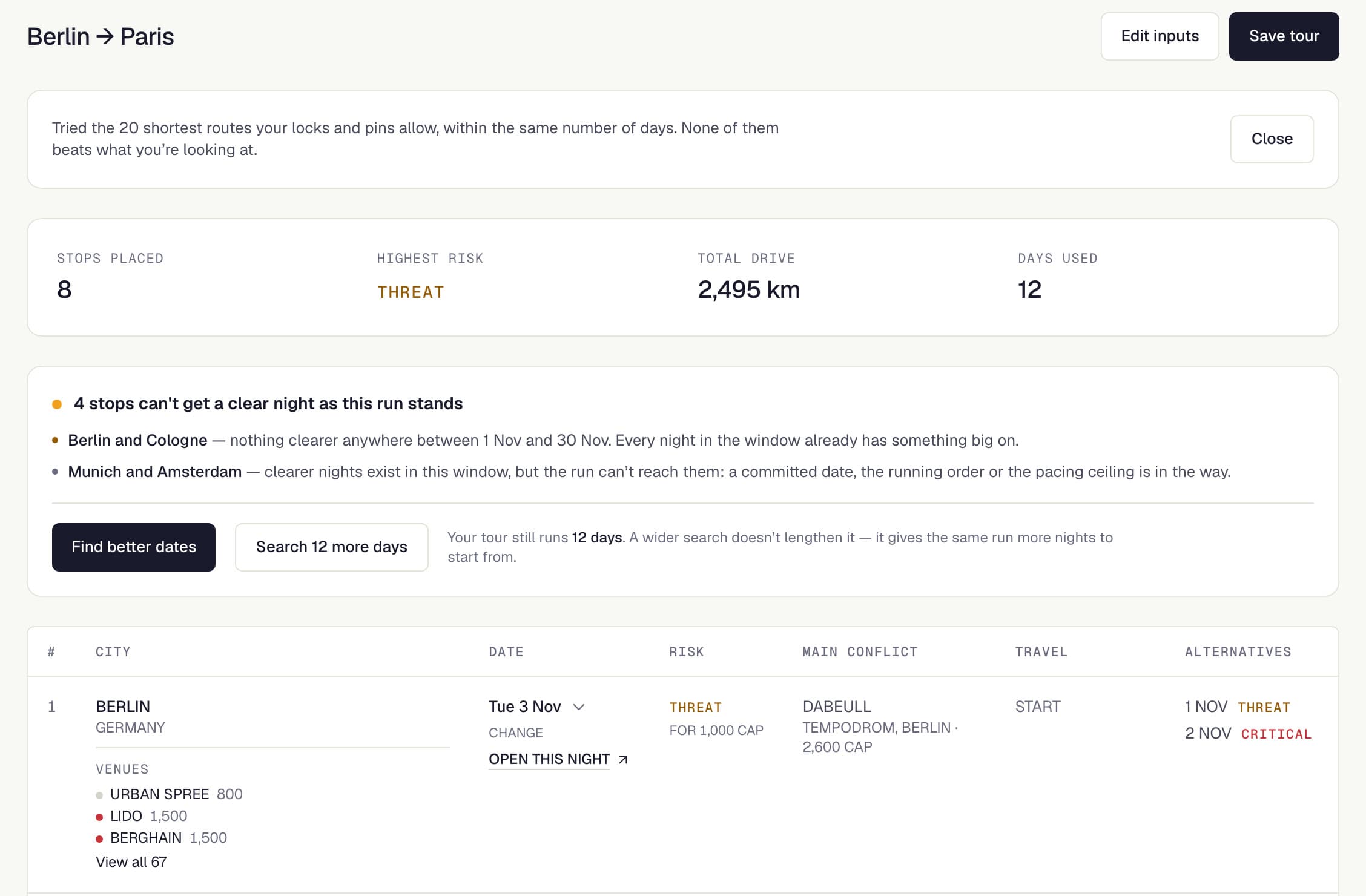
Task: Click the grey status dot beside Urban Spree
Action: pos(99,796)
